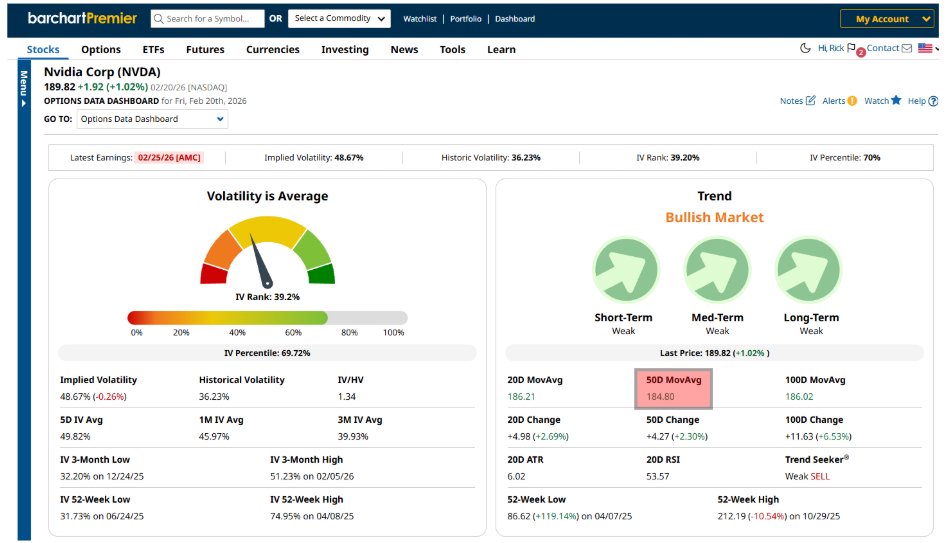Click the 20D MovAvg value 186.21
Image resolution: width=949 pixels, height=543 pixels.
click(521, 397)
